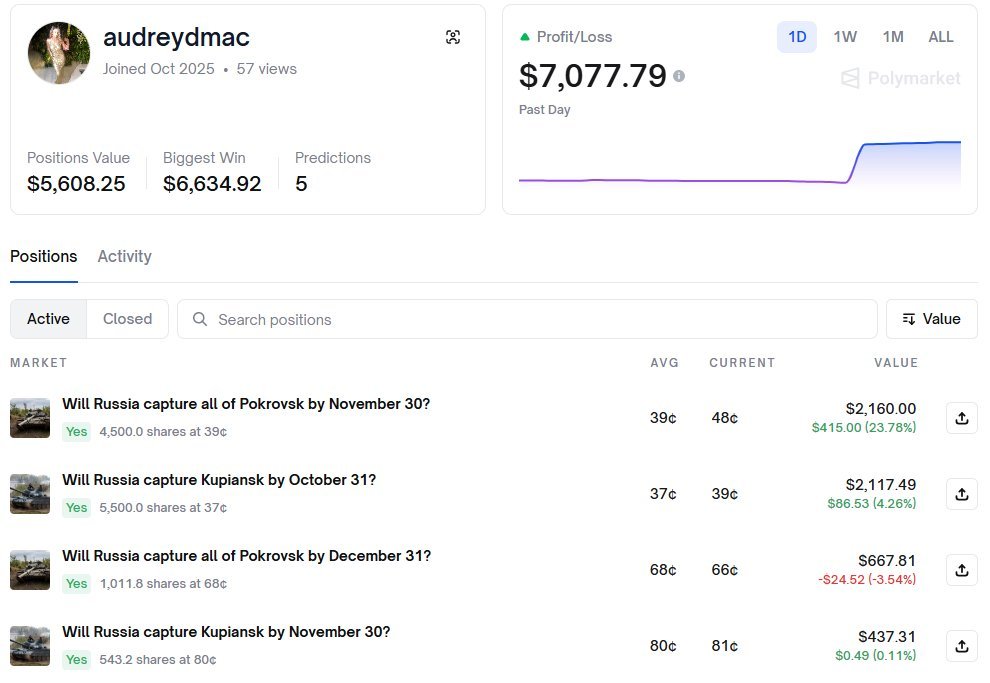This screenshot has height=683, width=990.
Task: Share the Pokrovsk by November 30 position
Action: tap(961, 418)
